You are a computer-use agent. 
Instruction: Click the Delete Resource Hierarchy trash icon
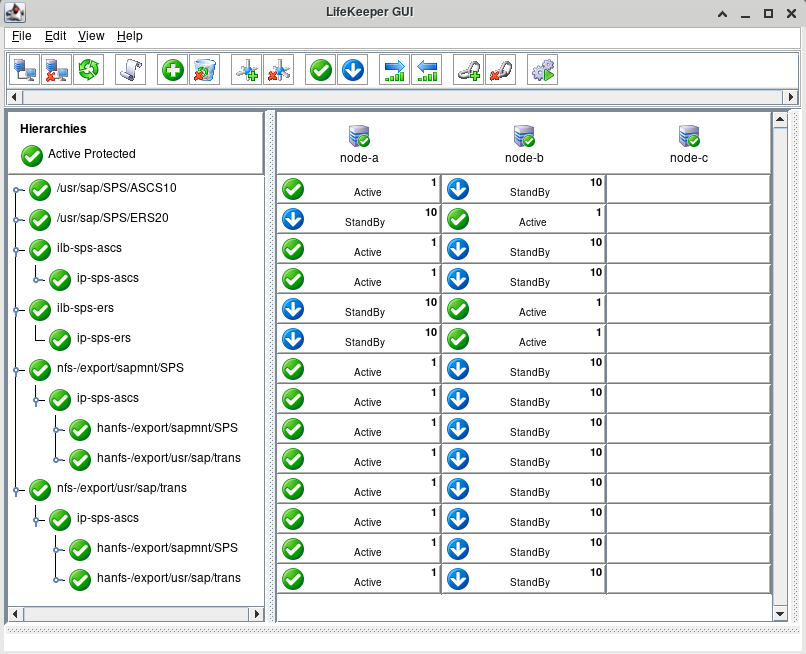click(205, 69)
